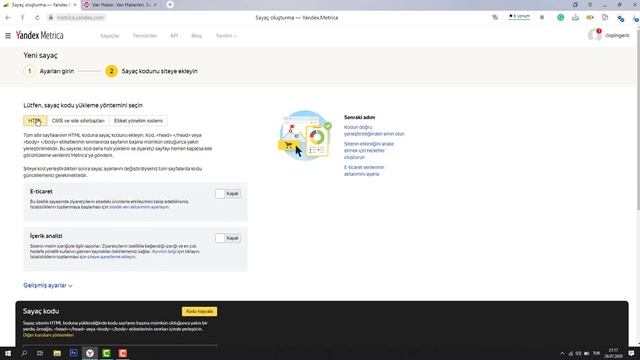Viewport: 640px width, 360px height.
Task: Open the green Camtasia taskbar icon
Action: pyautogui.click(x=106, y=353)
